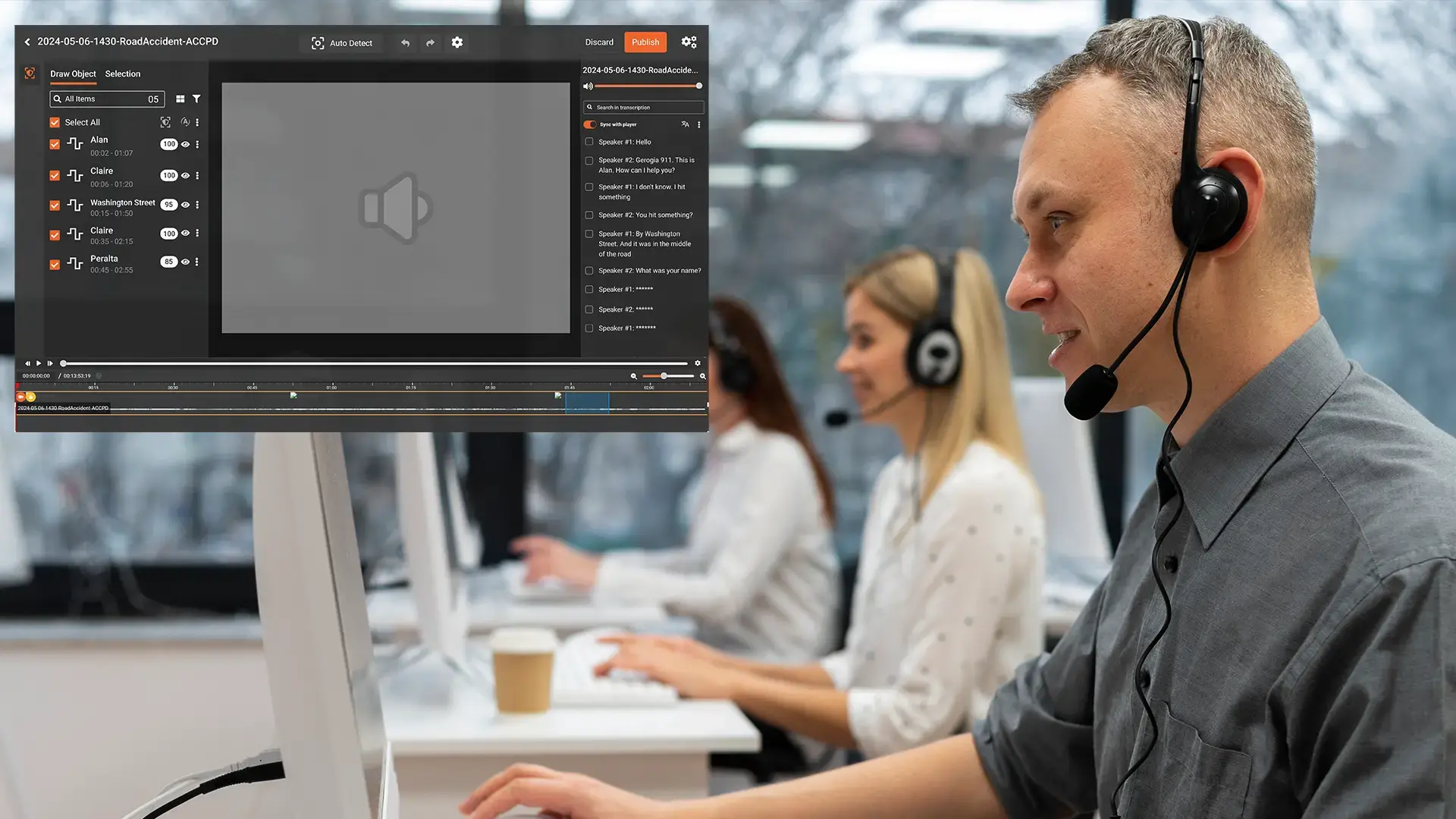Click the translate icon in the transcription panel
The height and width of the screenshot is (819, 1456).
pos(685,124)
